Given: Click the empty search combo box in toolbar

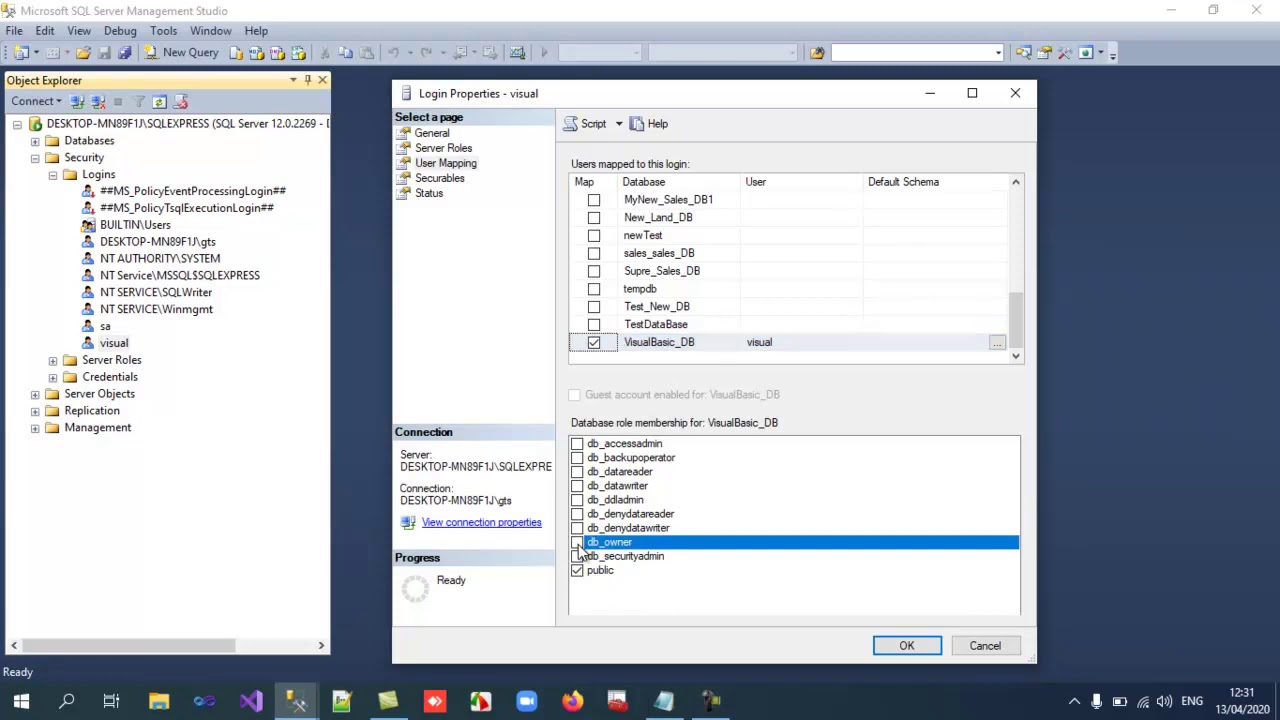Looking at the screenshot, I should [917, 52].
